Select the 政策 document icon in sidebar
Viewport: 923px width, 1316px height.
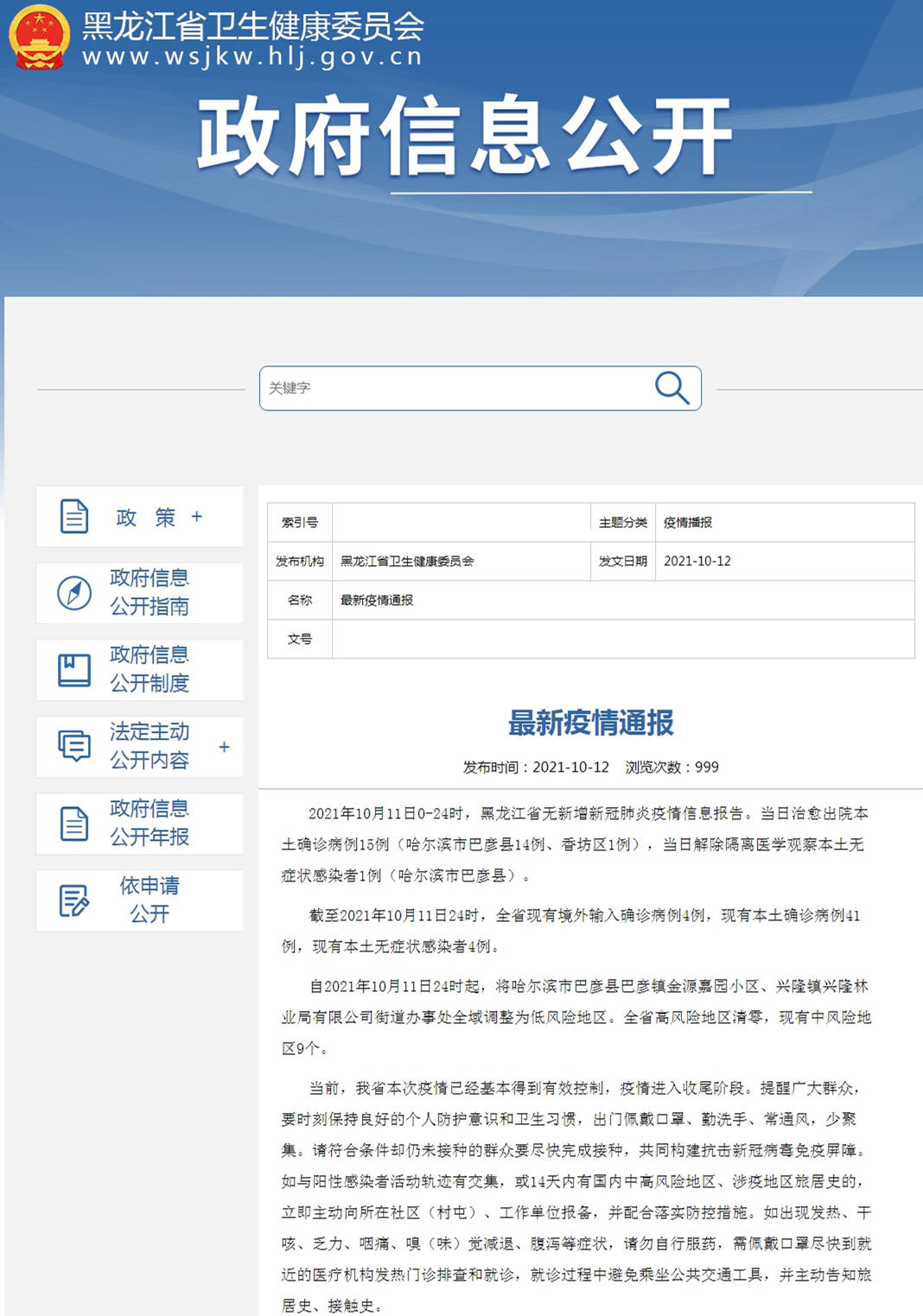(74, 517)
